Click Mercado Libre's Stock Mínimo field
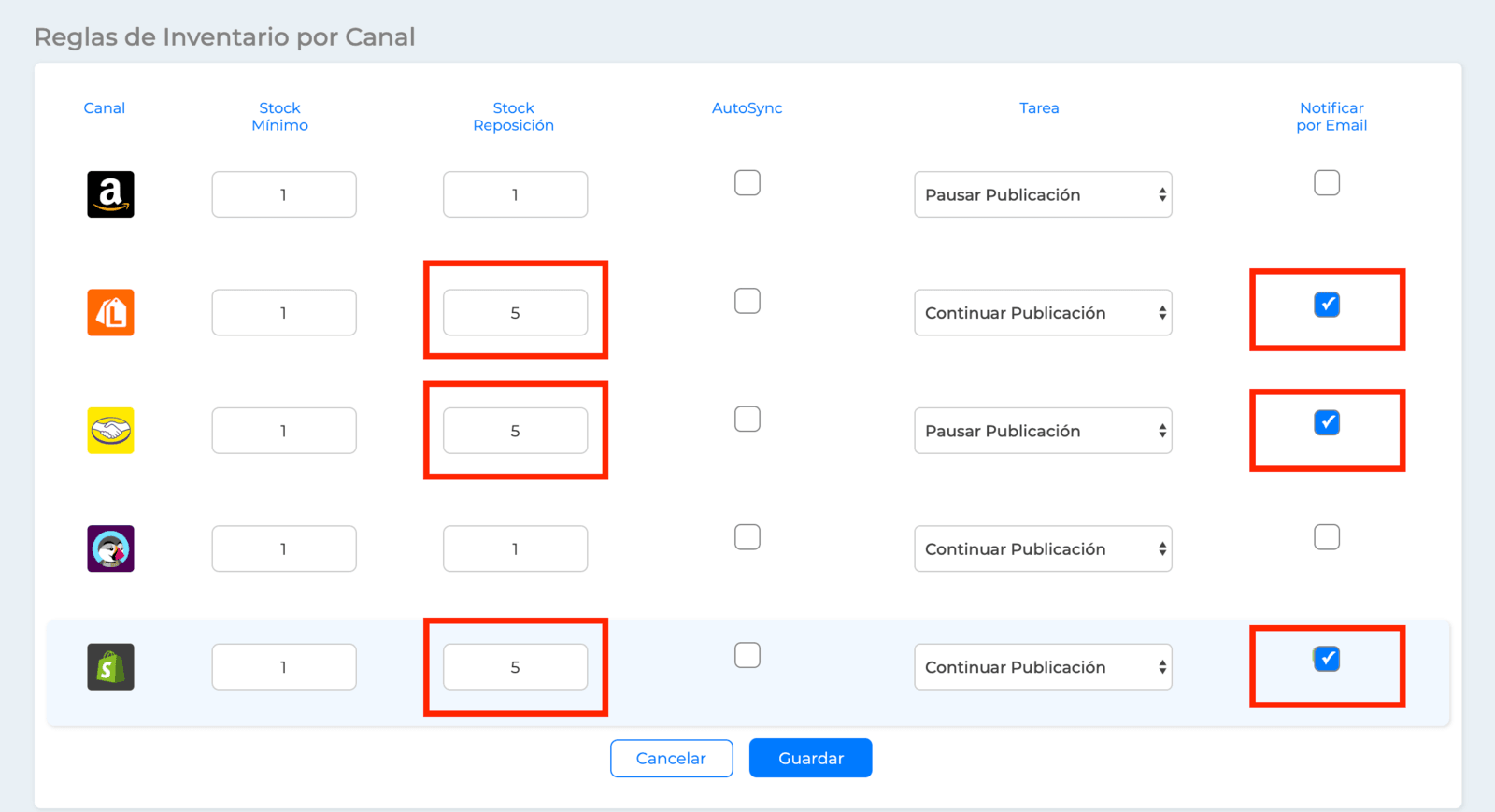 (284, 431)
